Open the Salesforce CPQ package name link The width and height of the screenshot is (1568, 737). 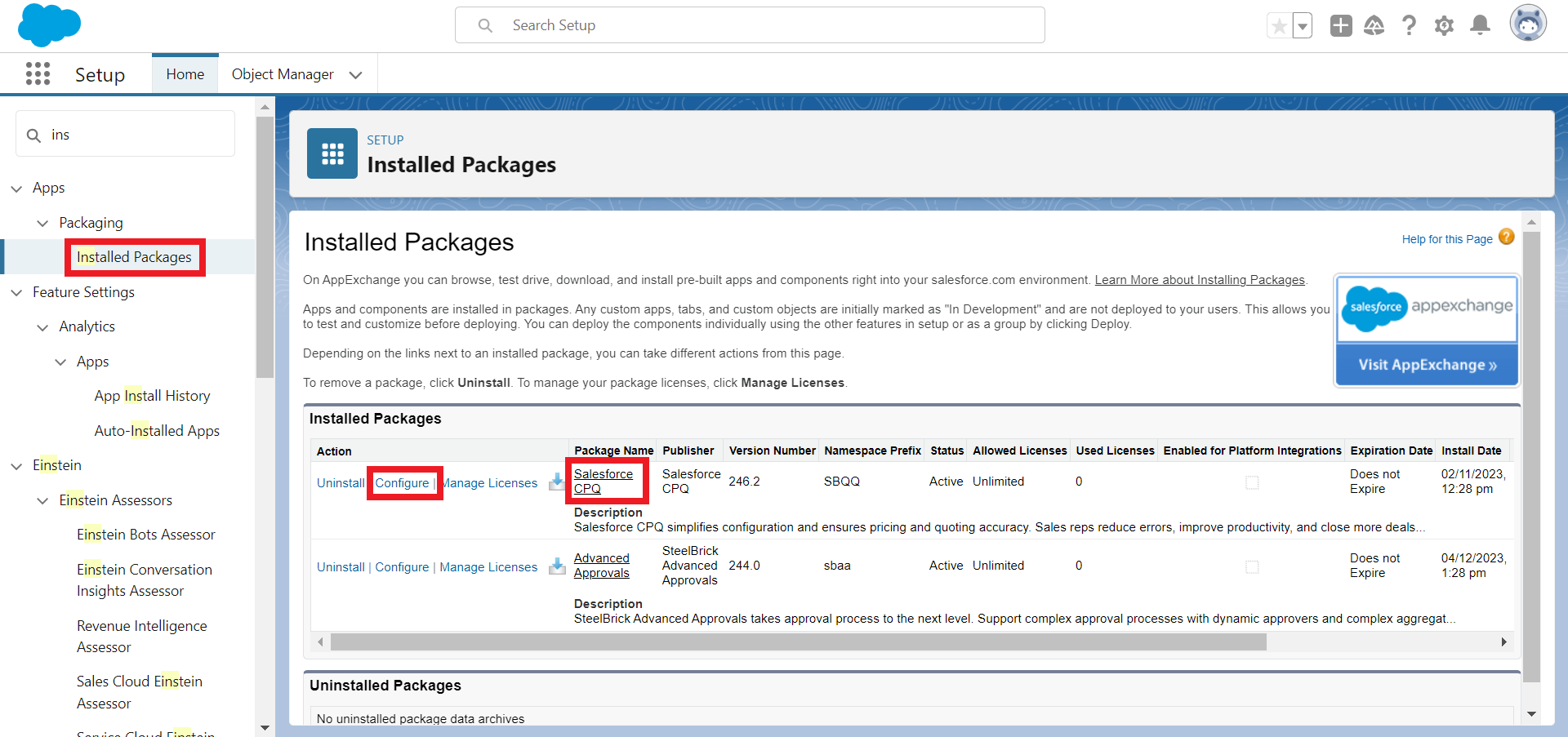(604, 481)
